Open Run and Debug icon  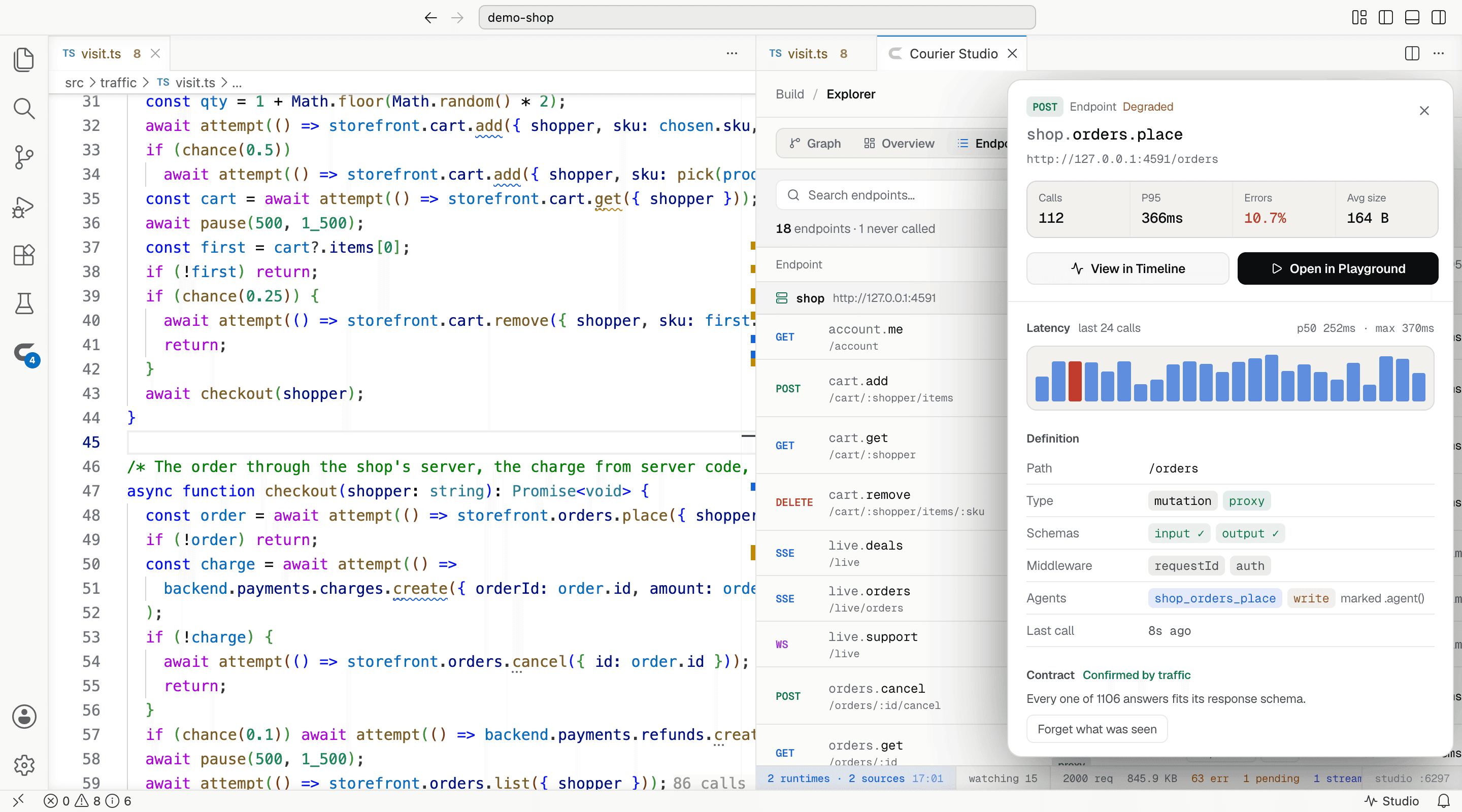point(24,207)
